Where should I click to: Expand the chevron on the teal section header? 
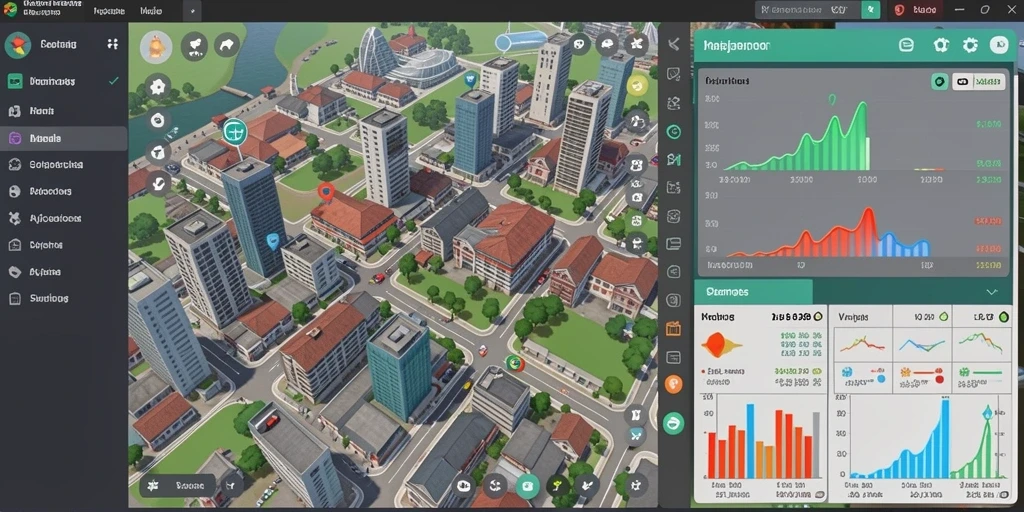pyautogui.click(x=991, y=292)
